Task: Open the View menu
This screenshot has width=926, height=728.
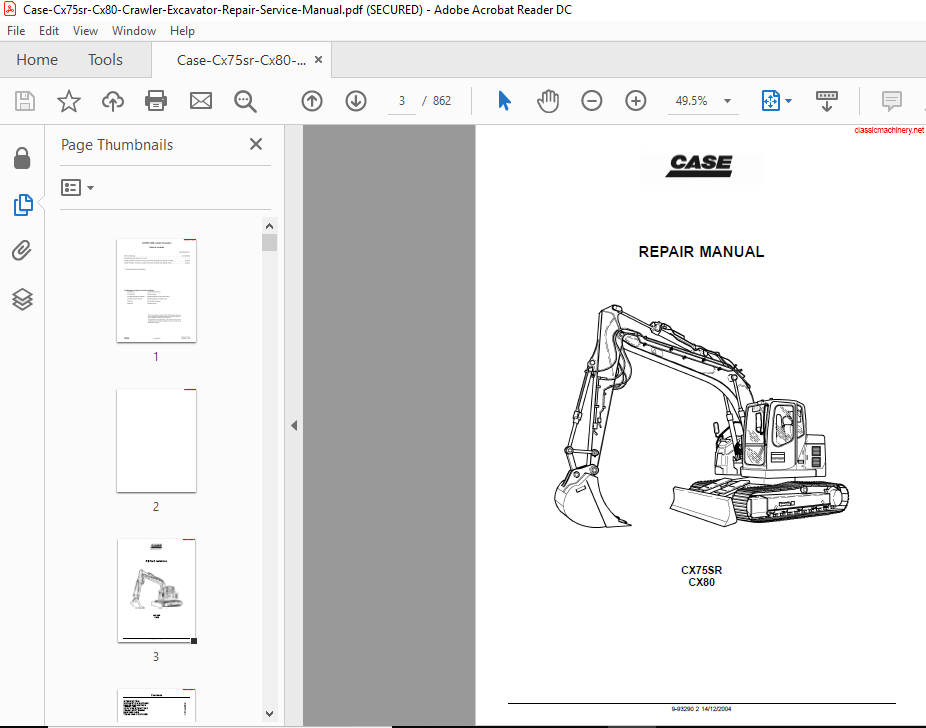Action: (x=85, y=31)
